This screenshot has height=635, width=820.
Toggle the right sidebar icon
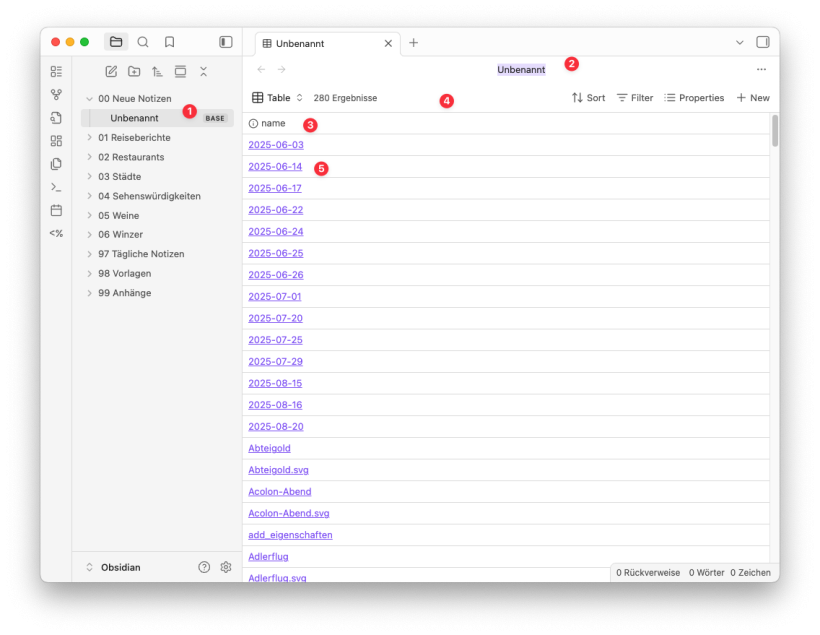(x=762, y=42)
